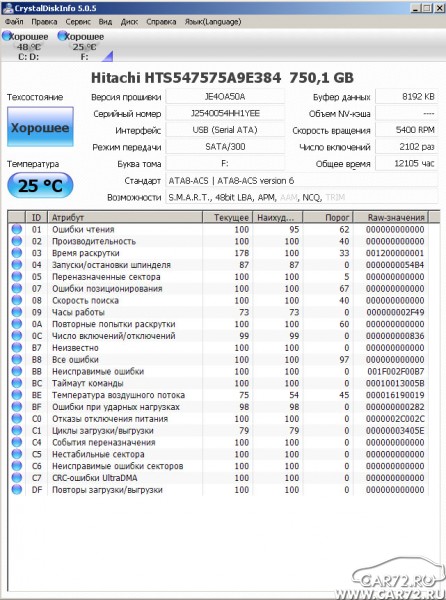Click status icon of Ошибки позиционирования row

(x=16, y=289)
